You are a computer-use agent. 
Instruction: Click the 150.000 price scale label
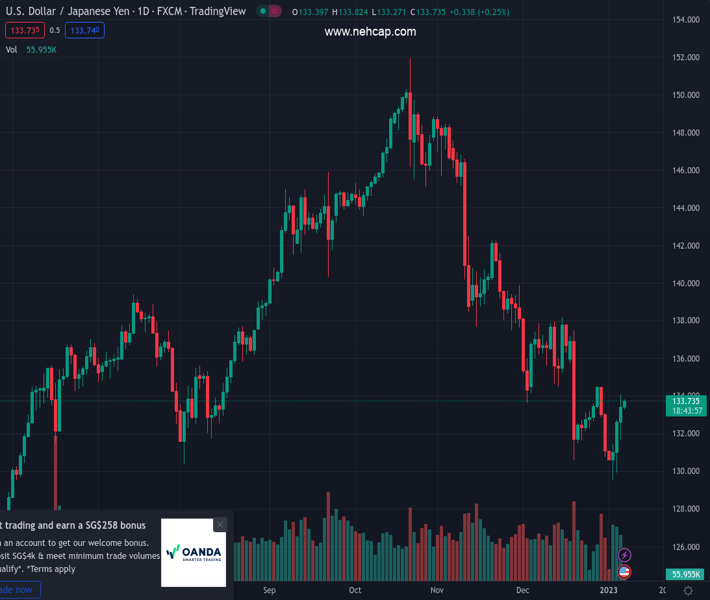click(x=685, y=96)
